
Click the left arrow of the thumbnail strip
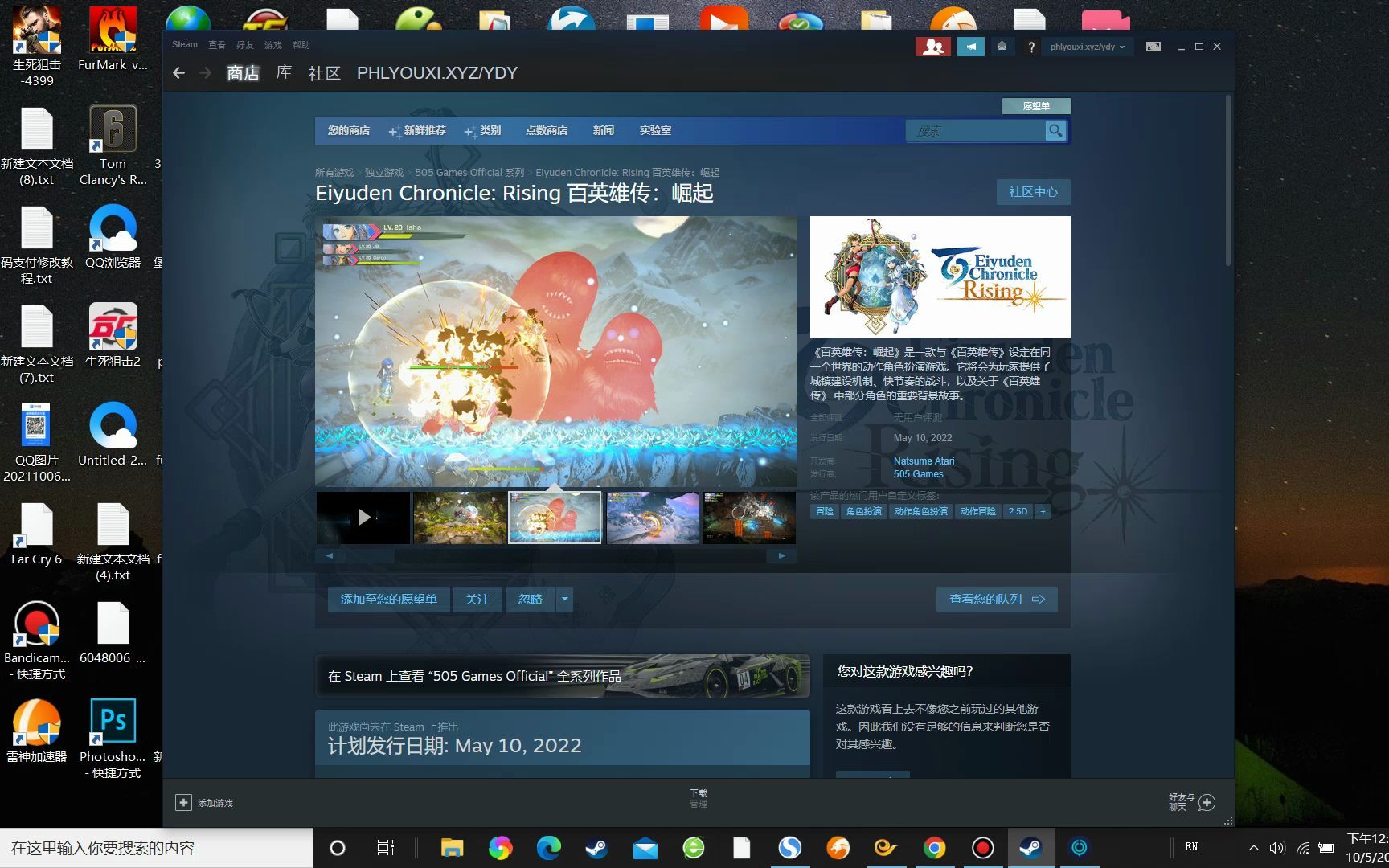329,555
